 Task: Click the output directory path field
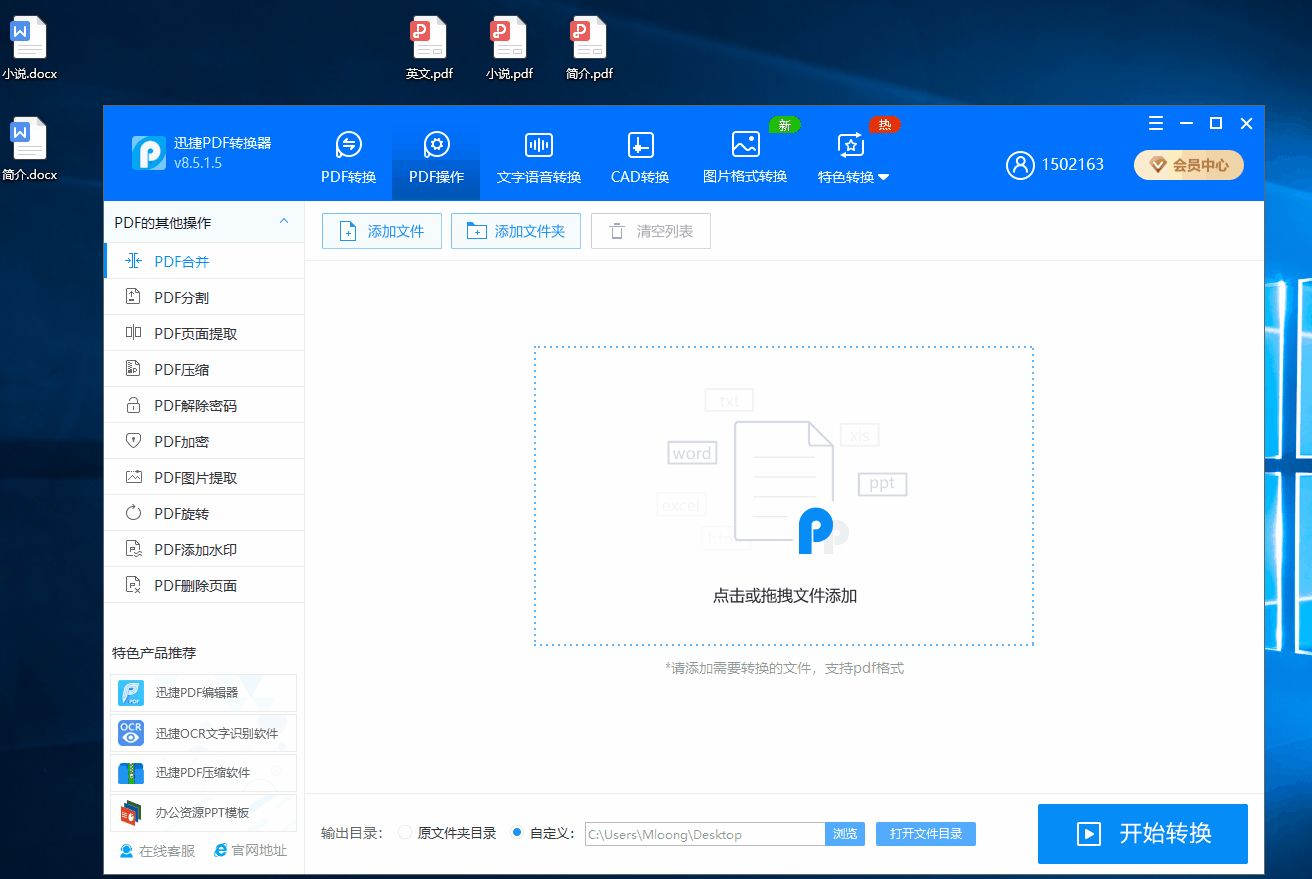click(705, 834)
